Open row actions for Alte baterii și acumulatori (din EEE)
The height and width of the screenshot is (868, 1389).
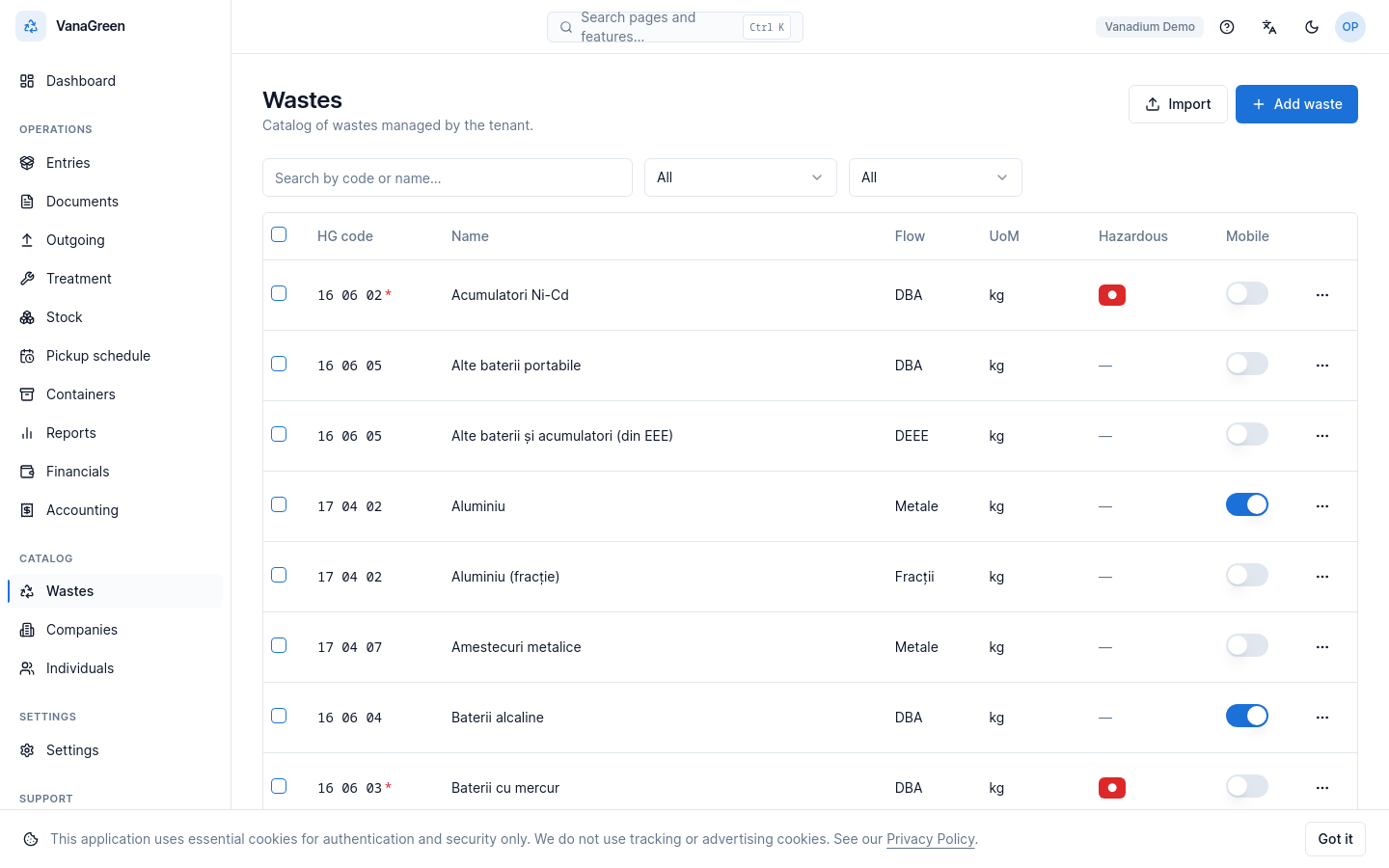(x=1322, y=436)
